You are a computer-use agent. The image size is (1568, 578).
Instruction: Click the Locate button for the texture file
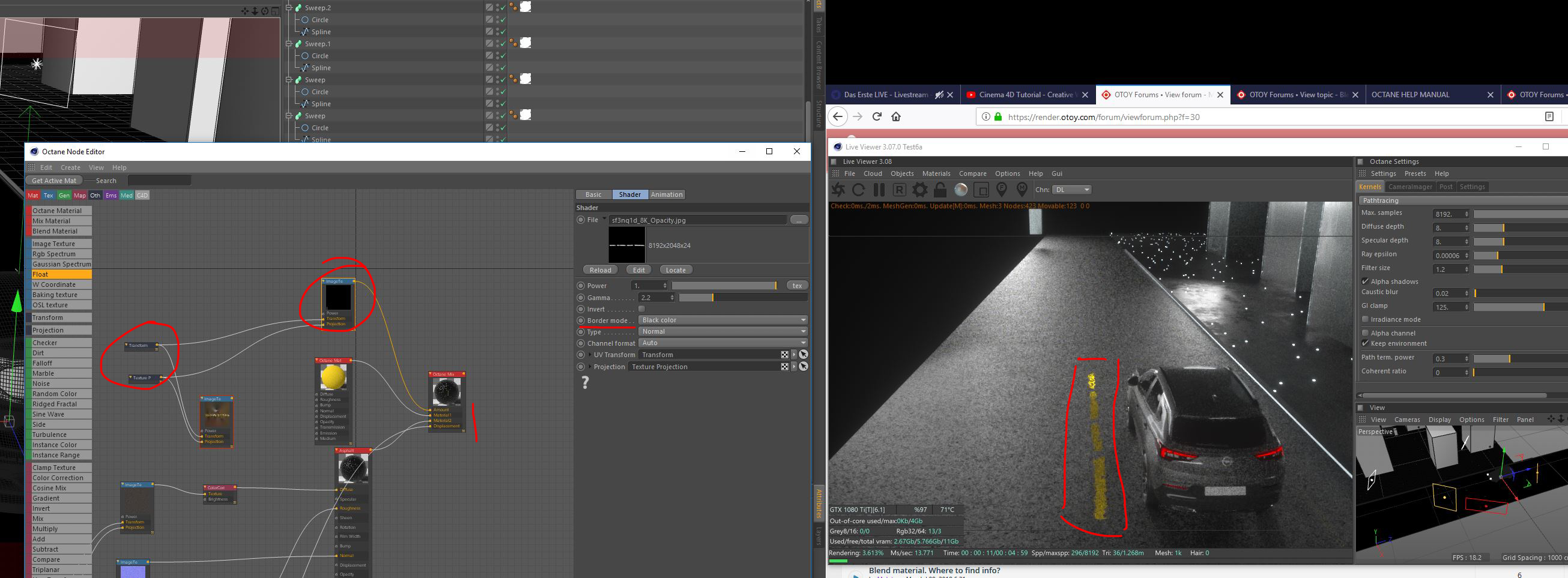(676, 270)
